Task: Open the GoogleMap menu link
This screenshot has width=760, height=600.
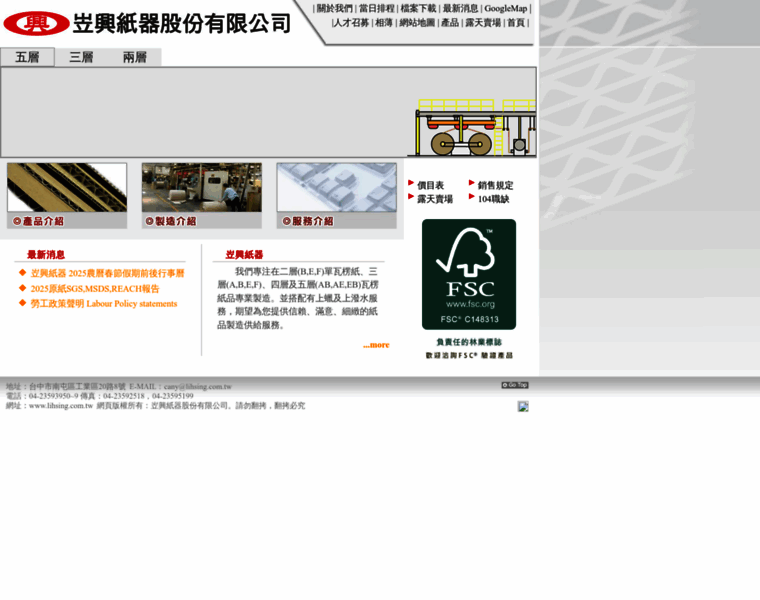Action: (x=506, y=9)
